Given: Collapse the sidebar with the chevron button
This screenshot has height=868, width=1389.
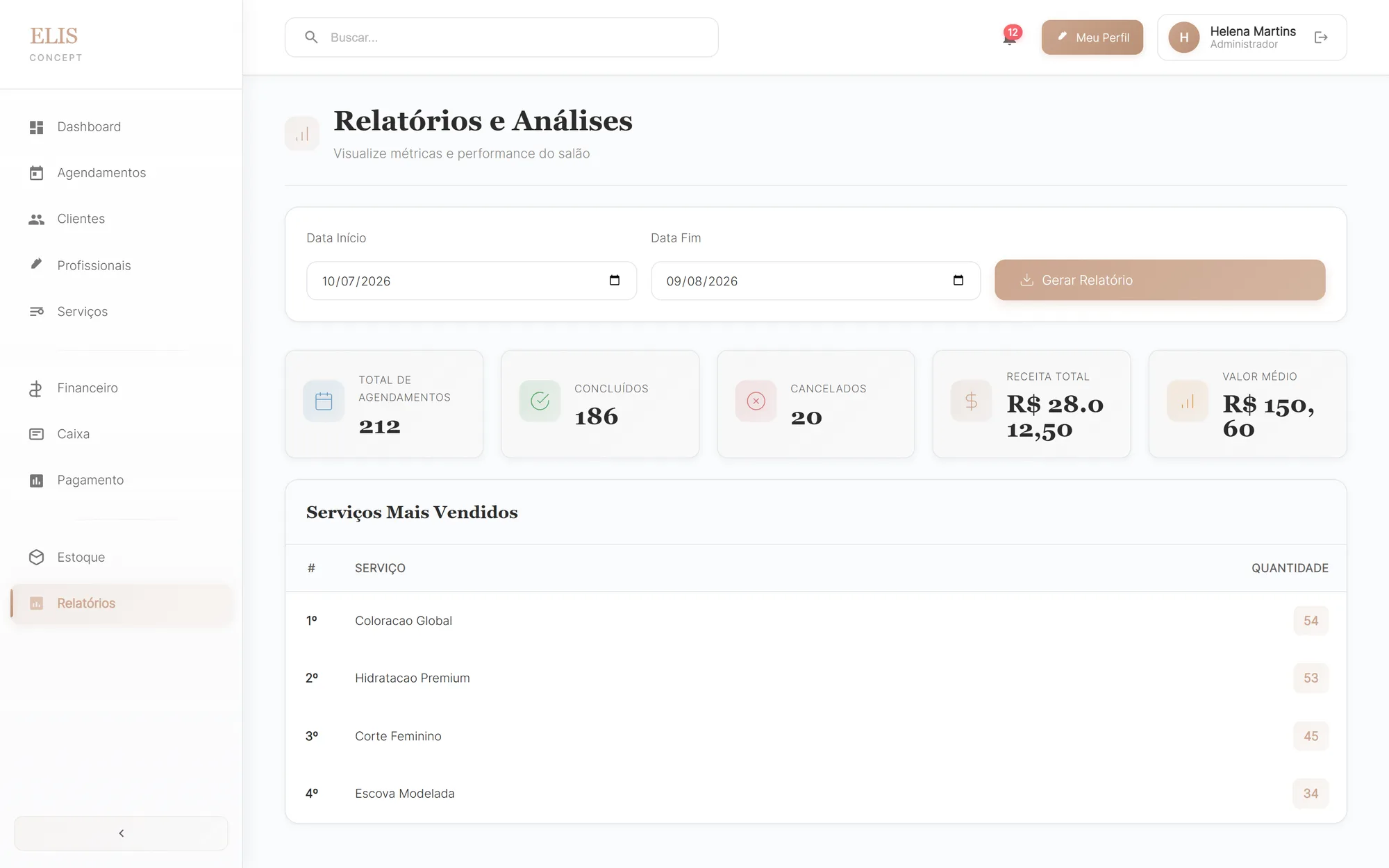Looking at the screenshot, I should click(121, 833).
